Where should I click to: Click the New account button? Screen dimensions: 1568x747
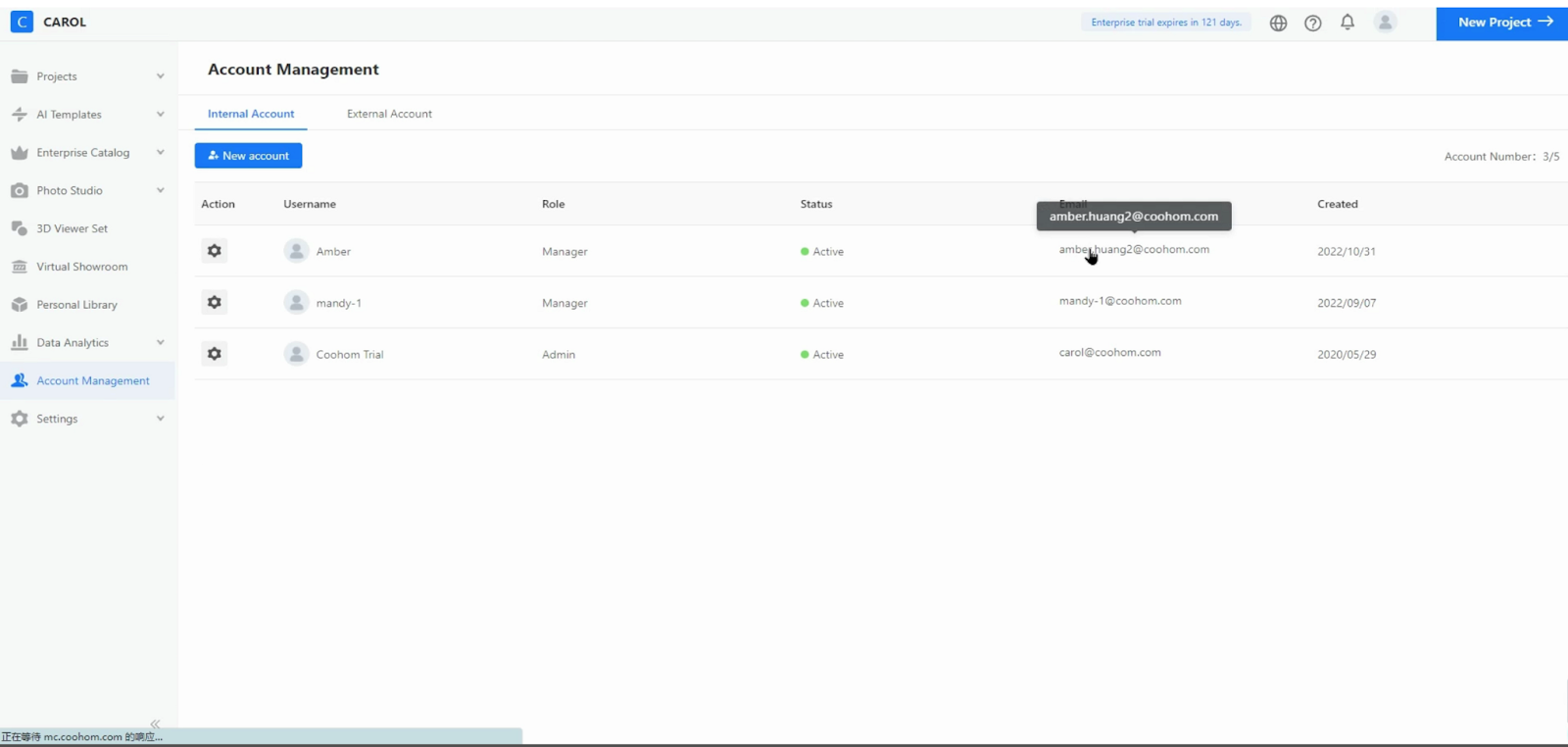point(248,156)
